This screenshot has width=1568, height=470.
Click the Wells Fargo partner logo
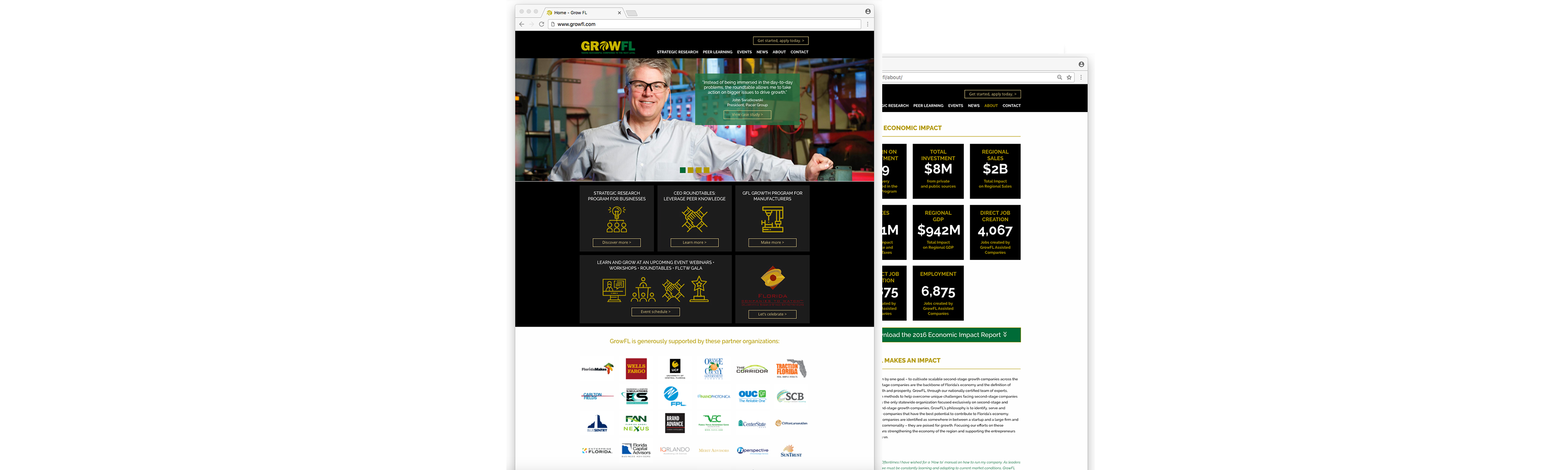(636, 369)
